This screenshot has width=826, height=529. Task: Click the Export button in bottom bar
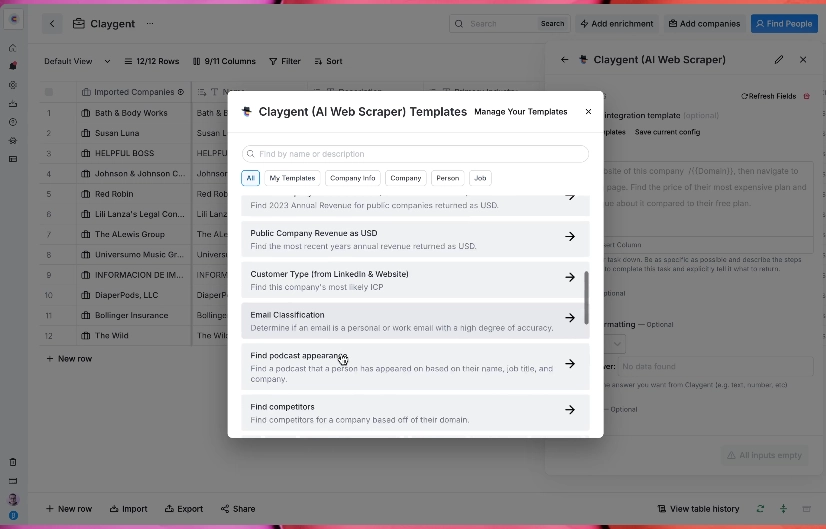[x=184, y=508]
